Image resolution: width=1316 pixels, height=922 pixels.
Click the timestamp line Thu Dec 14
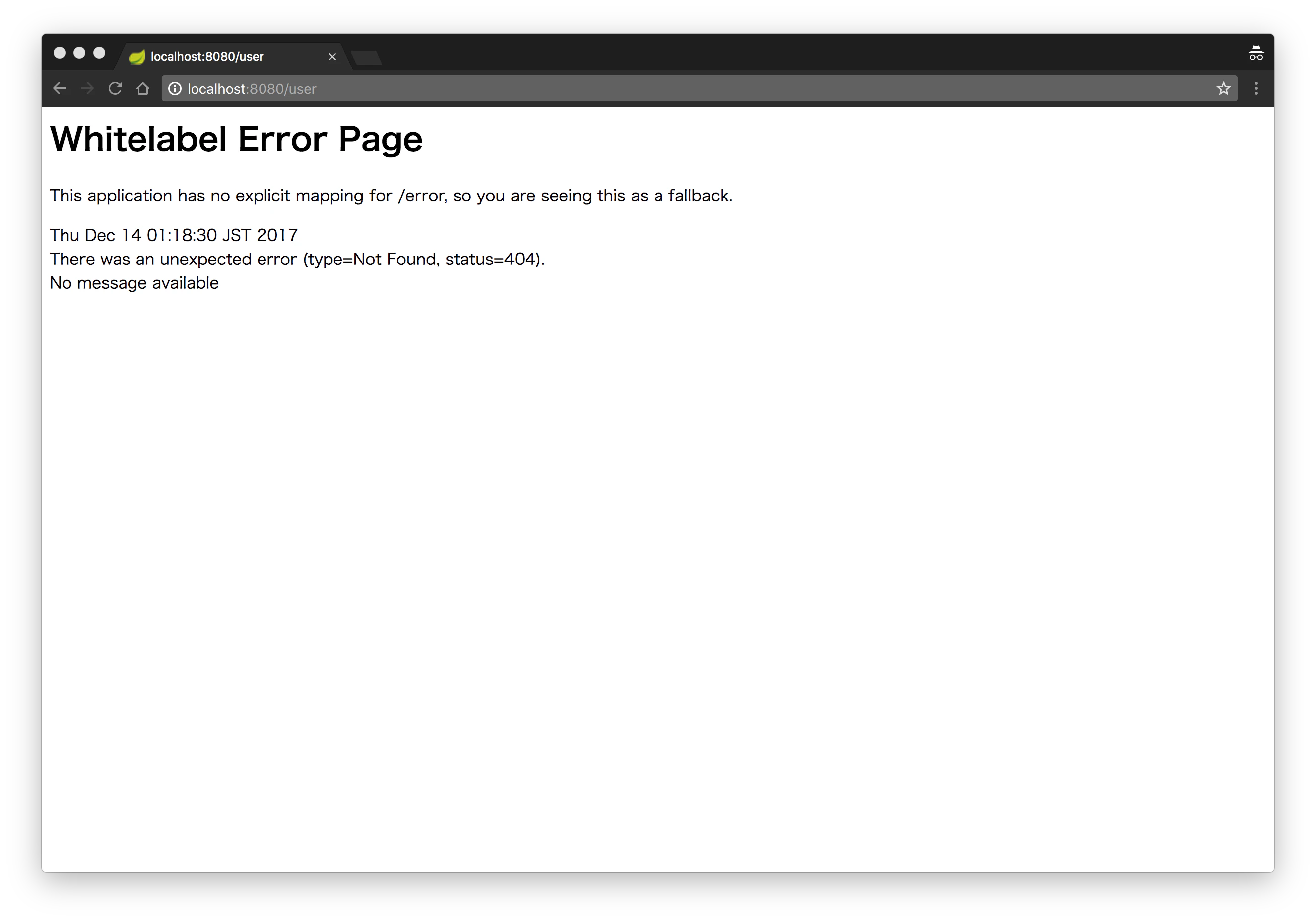click(x=173, y=235)
